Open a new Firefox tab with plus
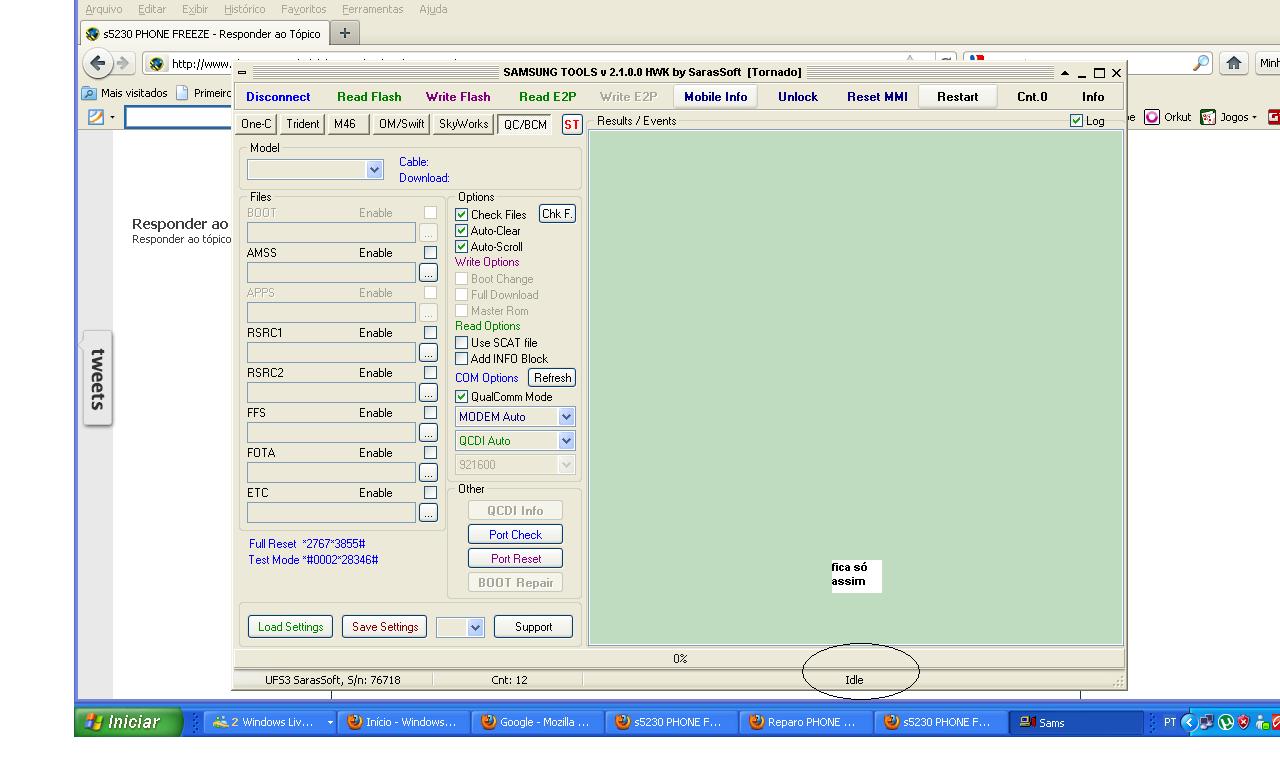The height and width of the screenshot is (768, 1280). point(344,33)
